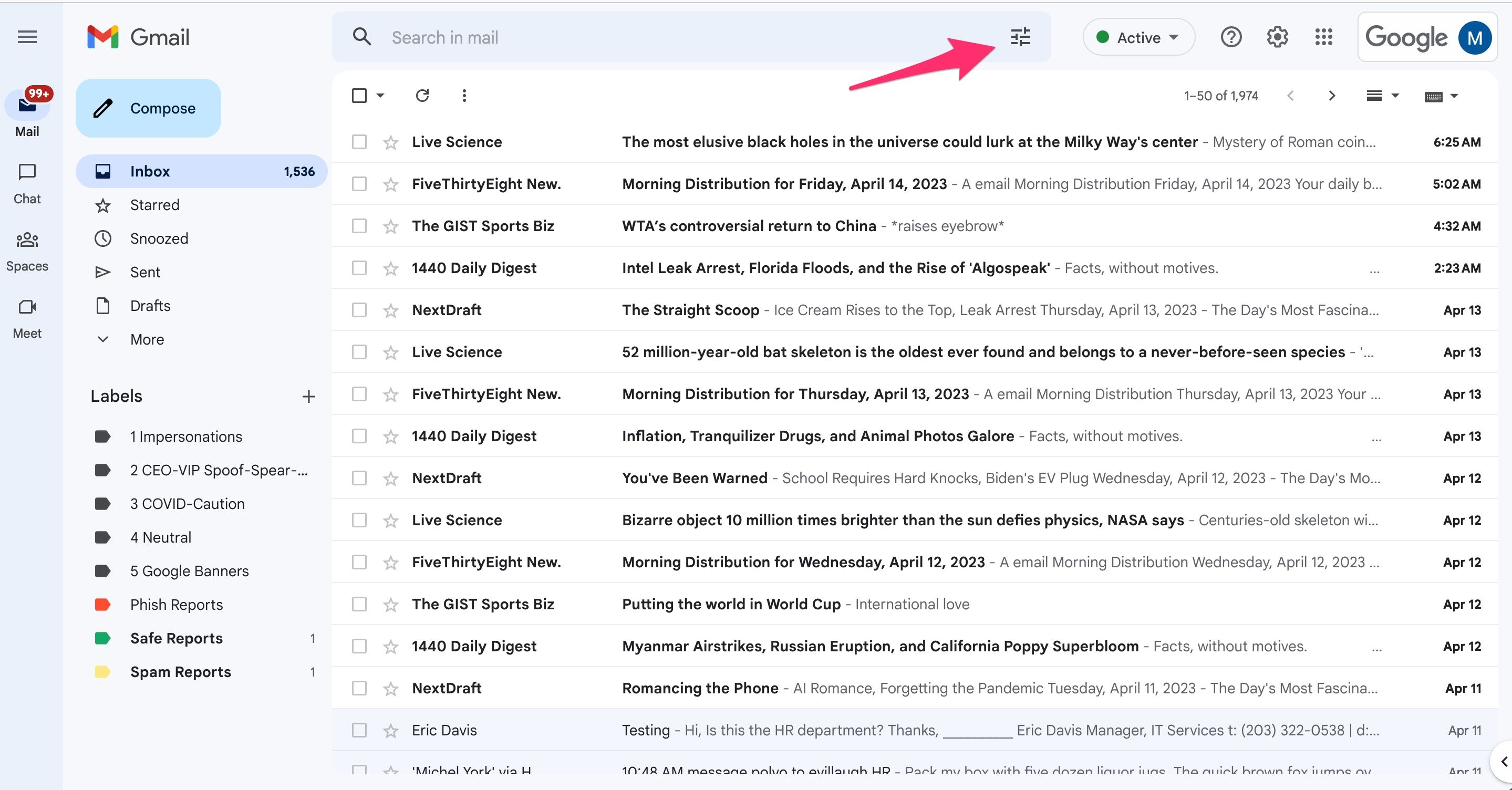Open the Myanmar Airstrikes digest email
The height and width of the screenshot is (790, 1512).
click(915, 646)
